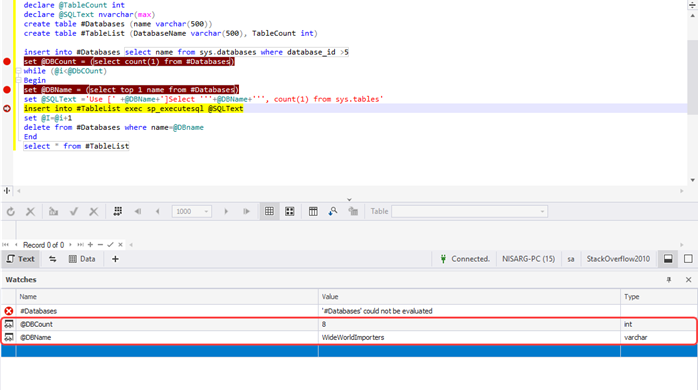This screenshot has height=390, width=698.
Task: Go to previous page of results
Action: pos(158,211)
